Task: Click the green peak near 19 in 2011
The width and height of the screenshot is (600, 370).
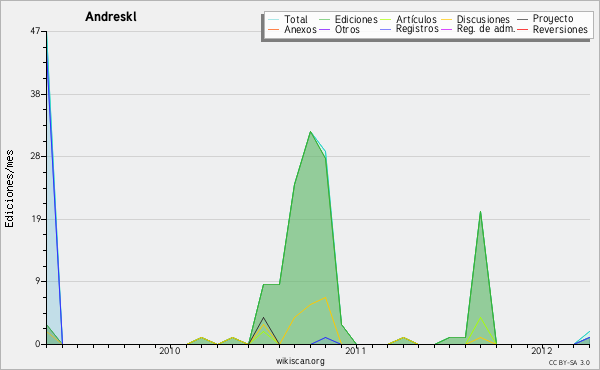Action: [480, 212]
